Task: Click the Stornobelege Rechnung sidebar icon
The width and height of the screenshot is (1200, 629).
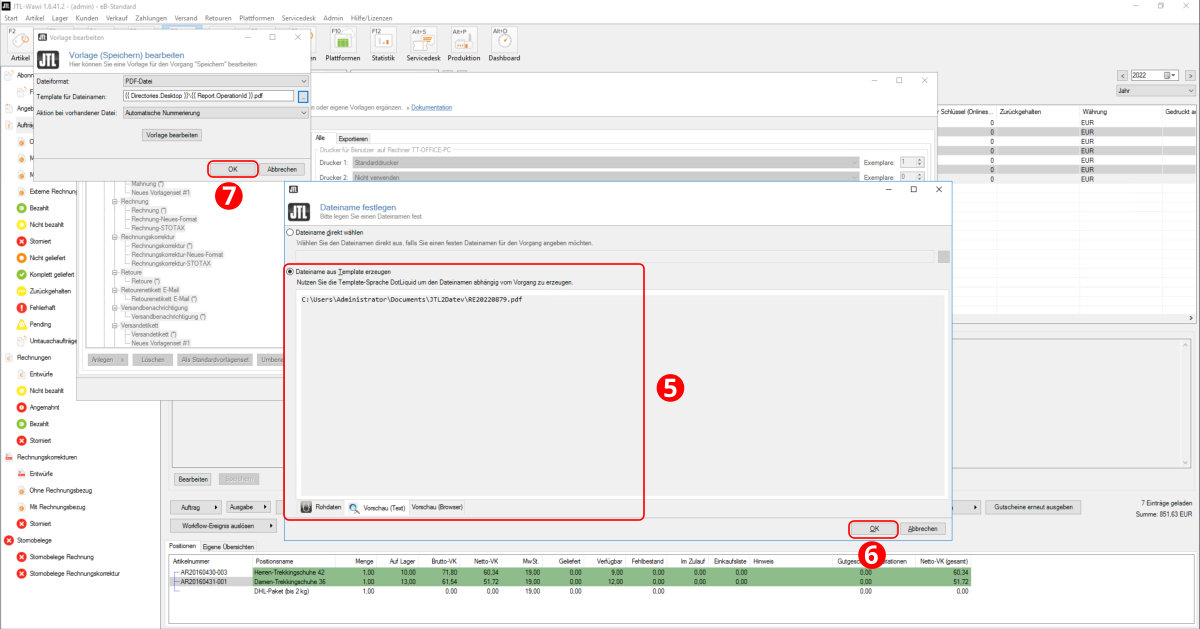Action: click(x=21, y=557)
